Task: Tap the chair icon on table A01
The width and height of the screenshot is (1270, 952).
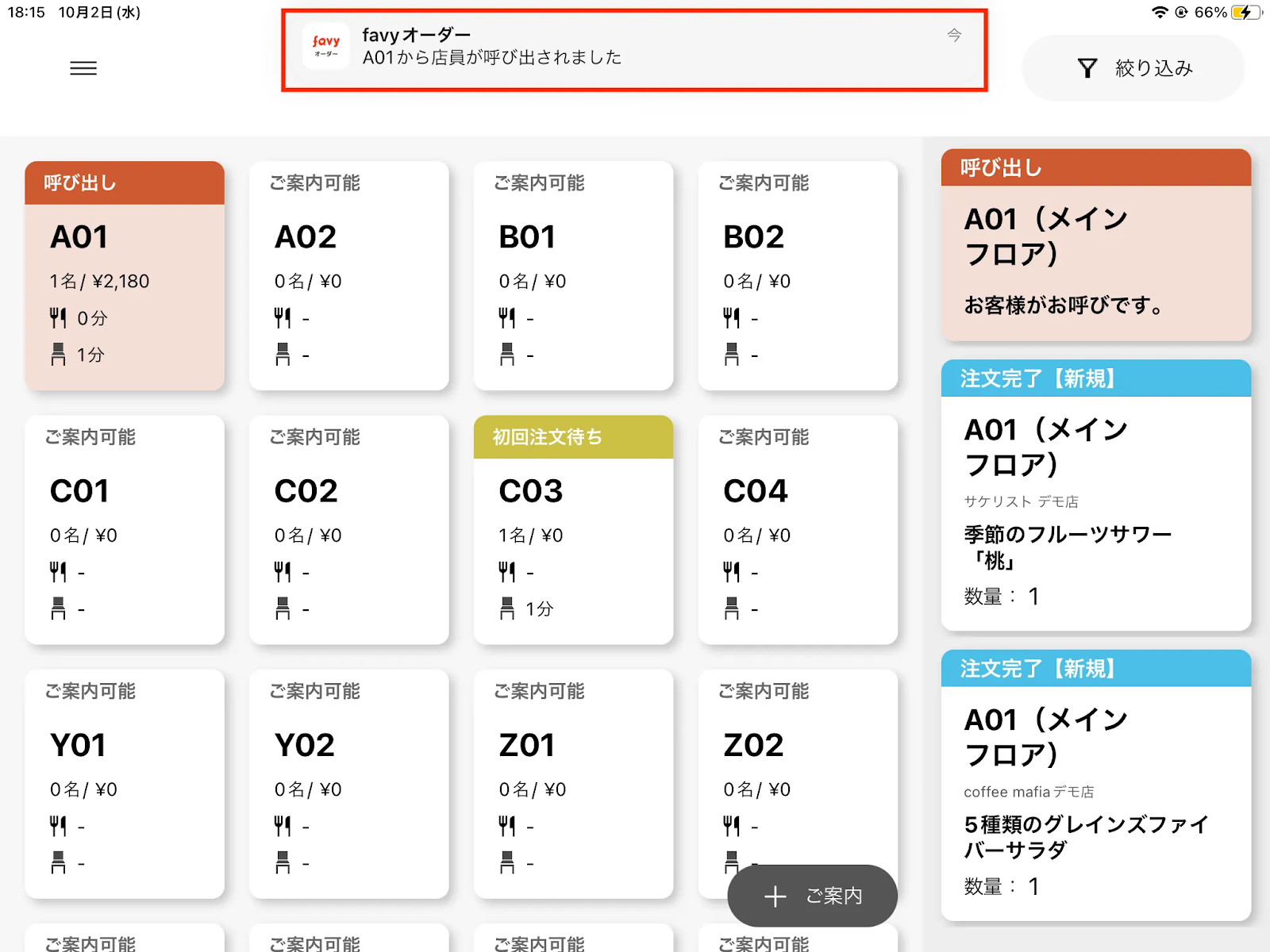Action: [58, 355]
